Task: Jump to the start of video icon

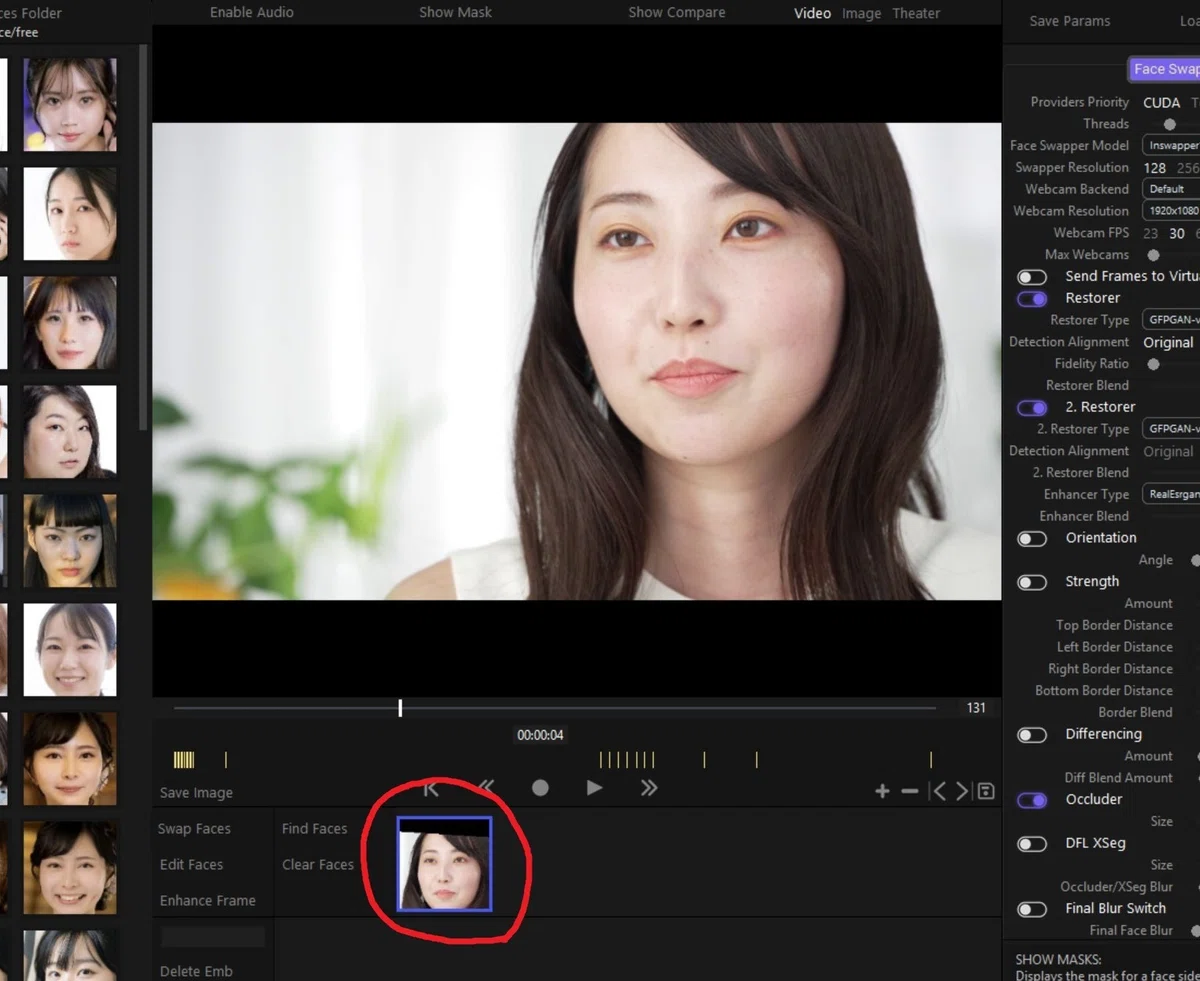Action: tap(431, 788)
